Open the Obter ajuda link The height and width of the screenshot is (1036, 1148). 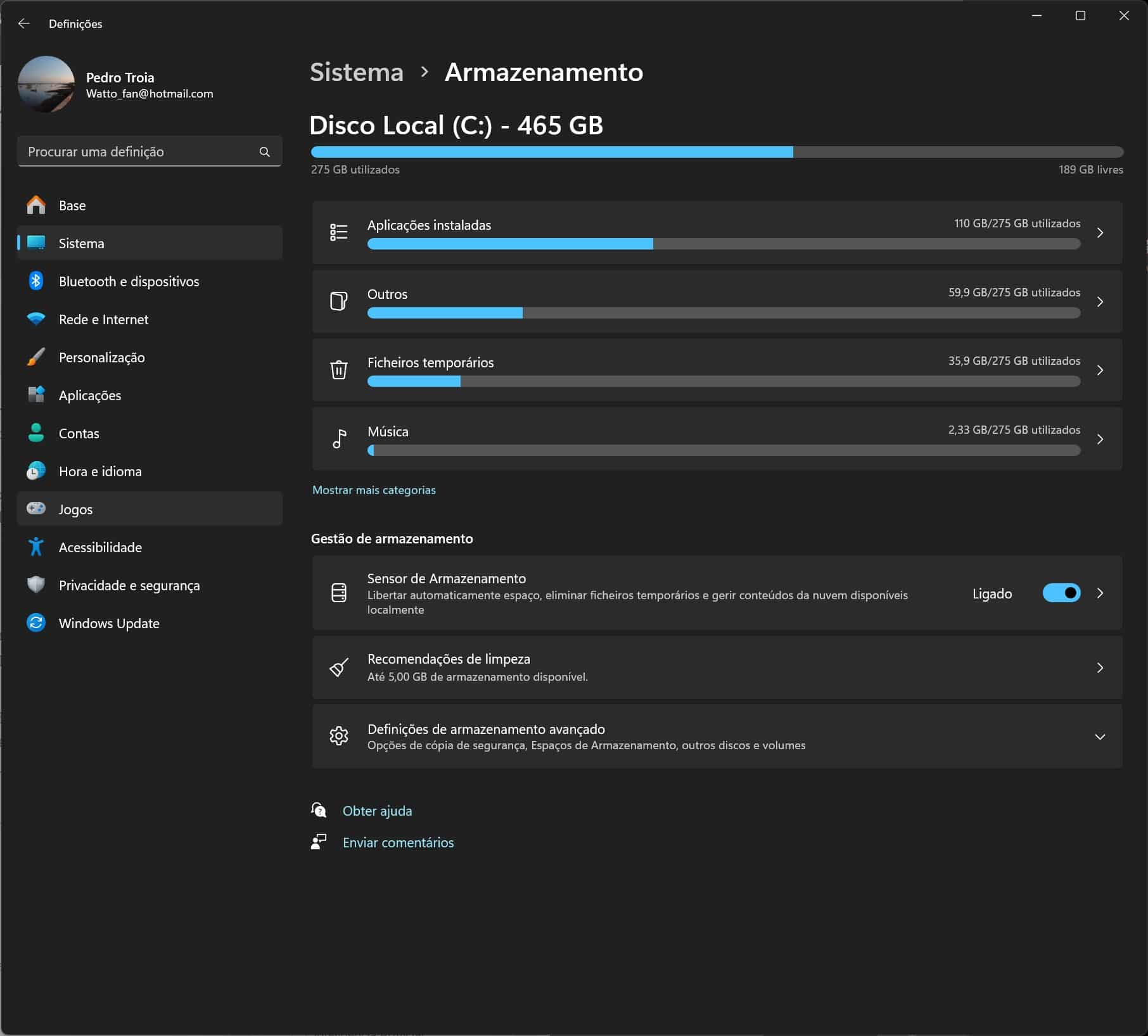(377, 811)
